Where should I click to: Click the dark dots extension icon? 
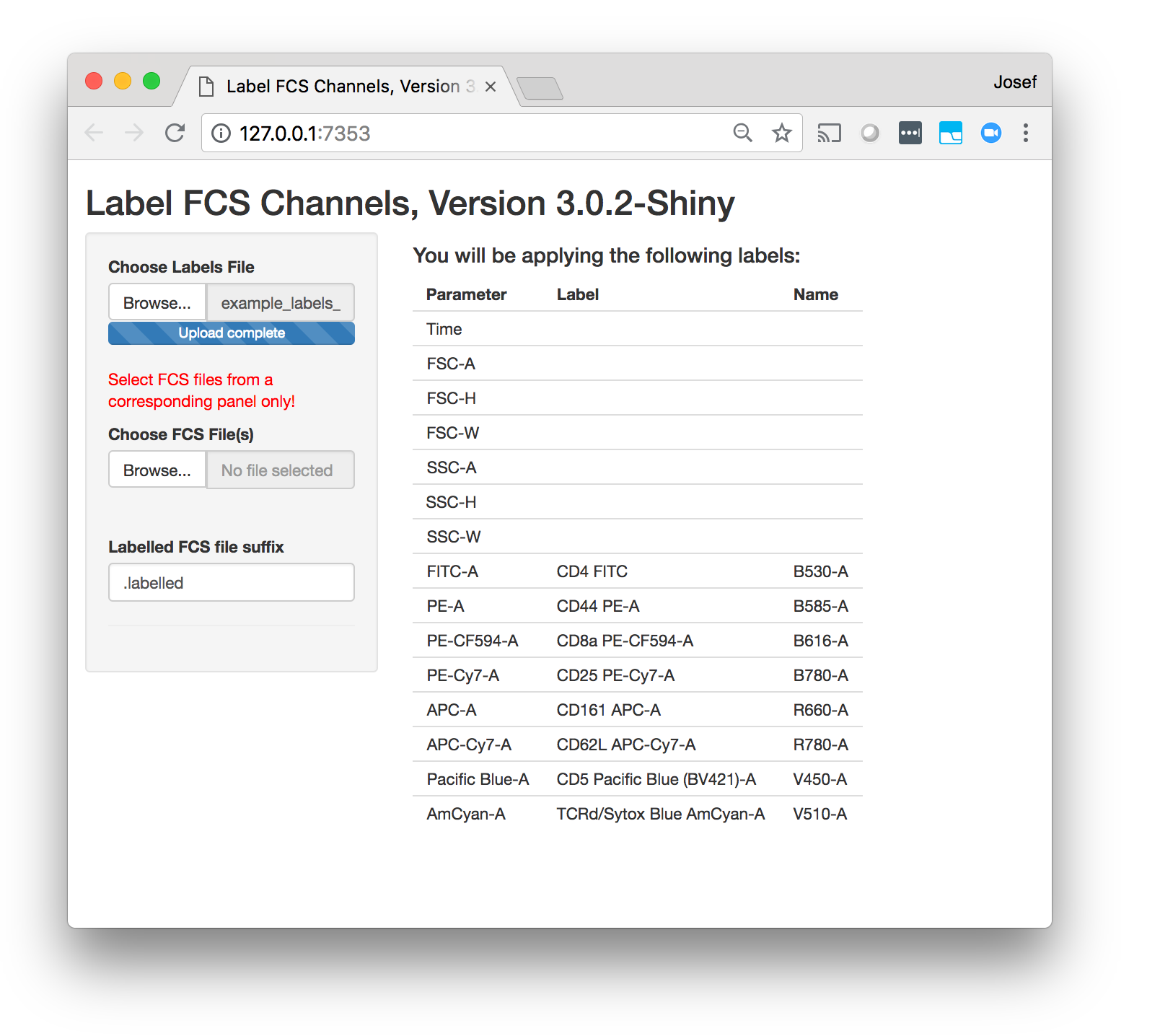[x=910, y=133]
